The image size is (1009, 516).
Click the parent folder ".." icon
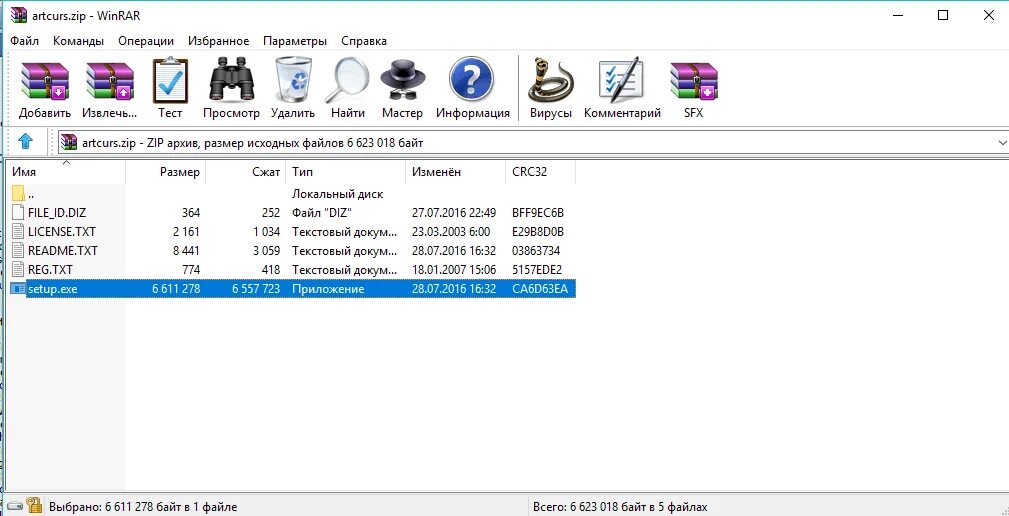[x=18, y=193]
